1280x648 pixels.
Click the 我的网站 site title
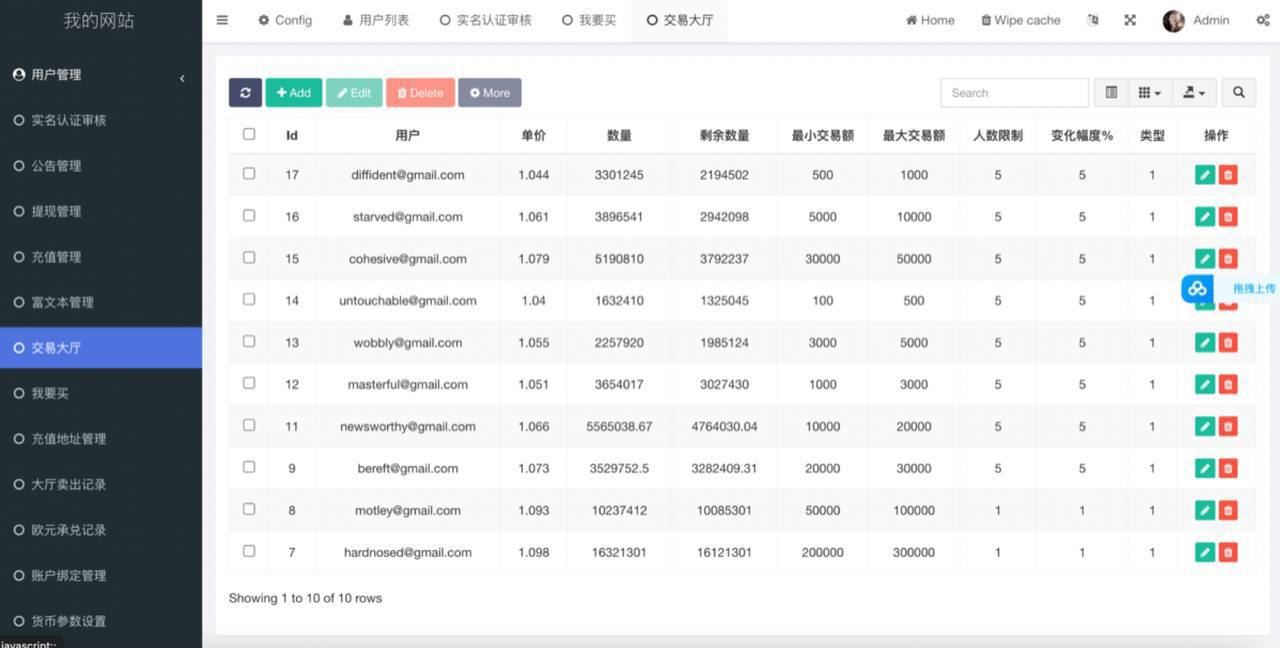pyautogui.click(x=99, y=21)
